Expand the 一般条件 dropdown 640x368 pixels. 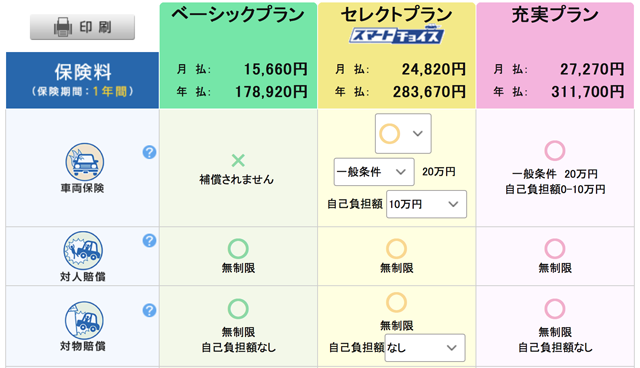point(374,172)
